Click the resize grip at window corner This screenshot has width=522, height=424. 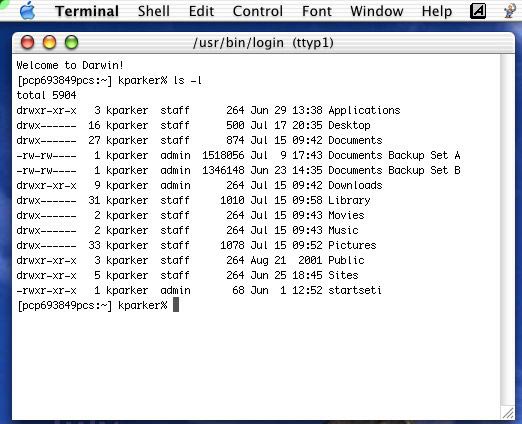point(508,413)
